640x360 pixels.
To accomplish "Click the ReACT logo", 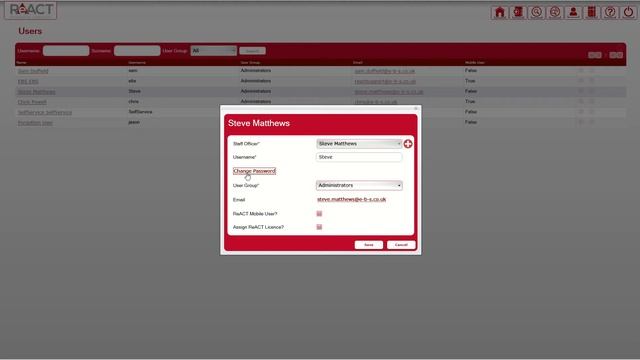I will 31,9.
